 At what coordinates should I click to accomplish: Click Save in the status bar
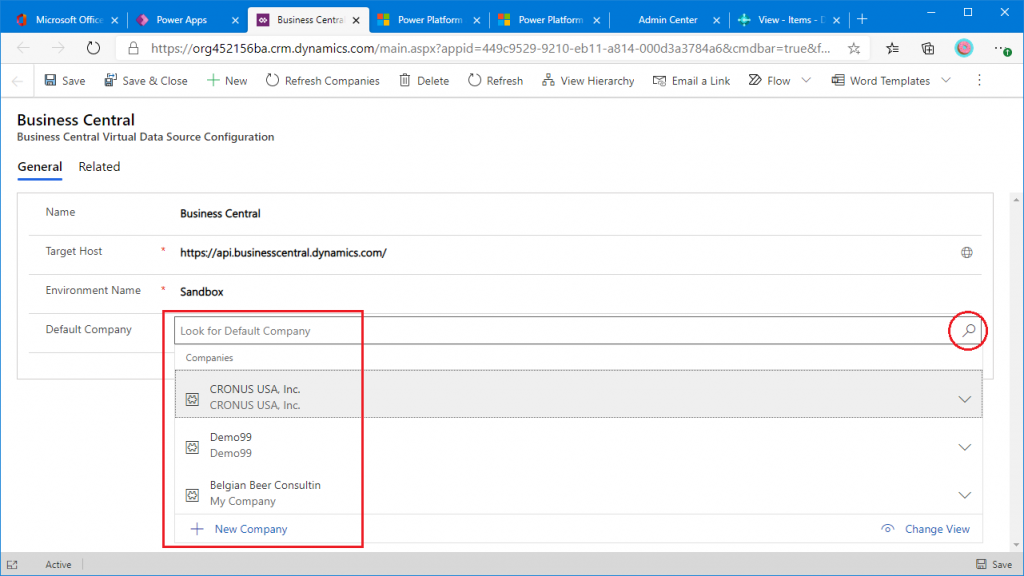tap(994, 564)
